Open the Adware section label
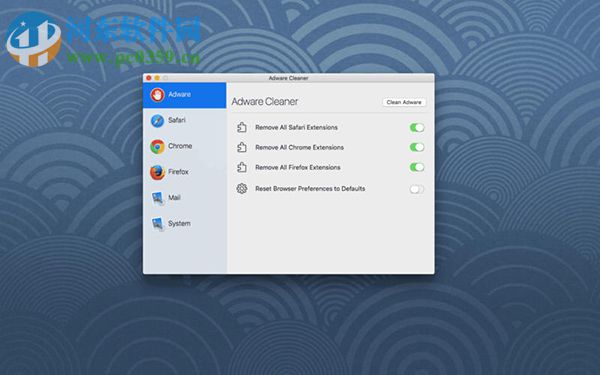 (x=179, y=94)
